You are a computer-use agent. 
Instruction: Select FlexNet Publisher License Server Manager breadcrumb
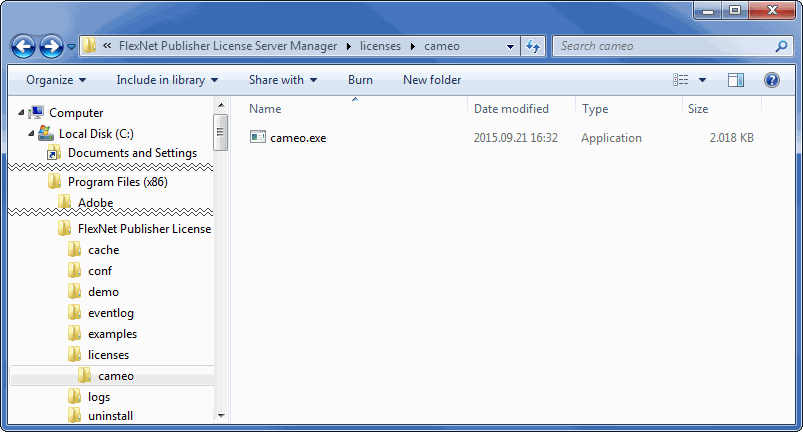coord(228,46)
